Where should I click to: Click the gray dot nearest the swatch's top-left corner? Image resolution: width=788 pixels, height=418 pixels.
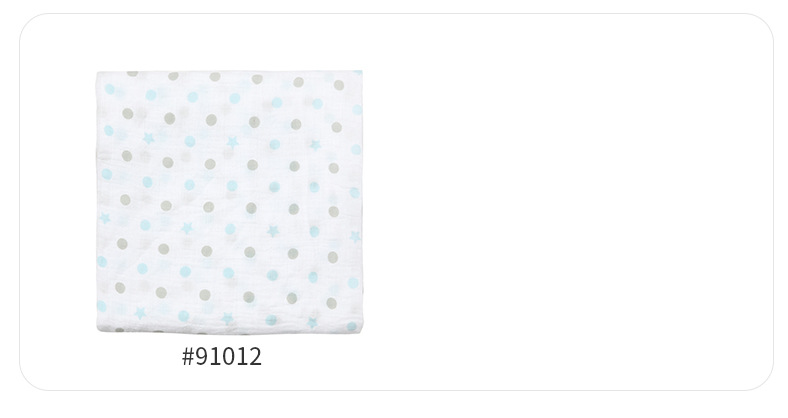click(x=133, y=73)
